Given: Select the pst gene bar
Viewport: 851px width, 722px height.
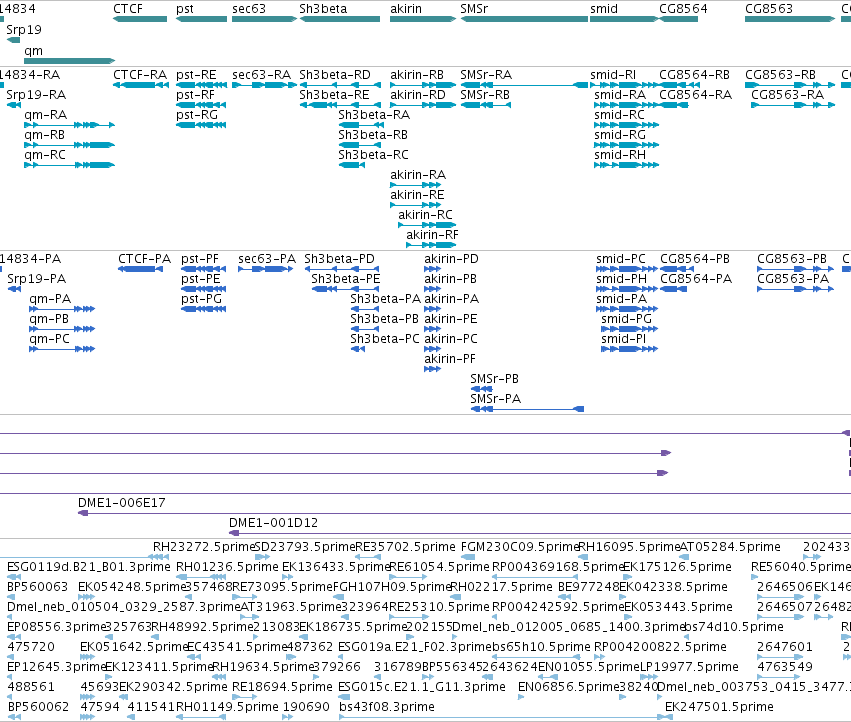Looking at the screenshot, I should (x=201, y=19).
